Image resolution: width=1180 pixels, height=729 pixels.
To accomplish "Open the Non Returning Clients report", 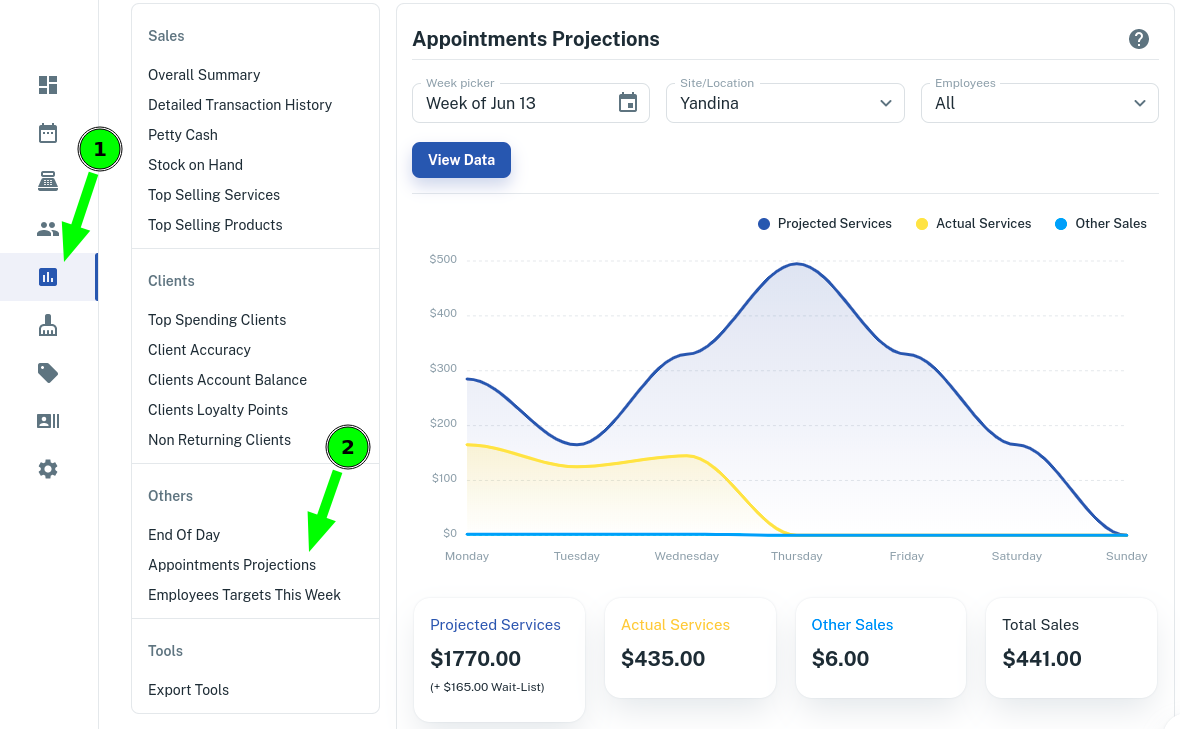I will point(219,439).
